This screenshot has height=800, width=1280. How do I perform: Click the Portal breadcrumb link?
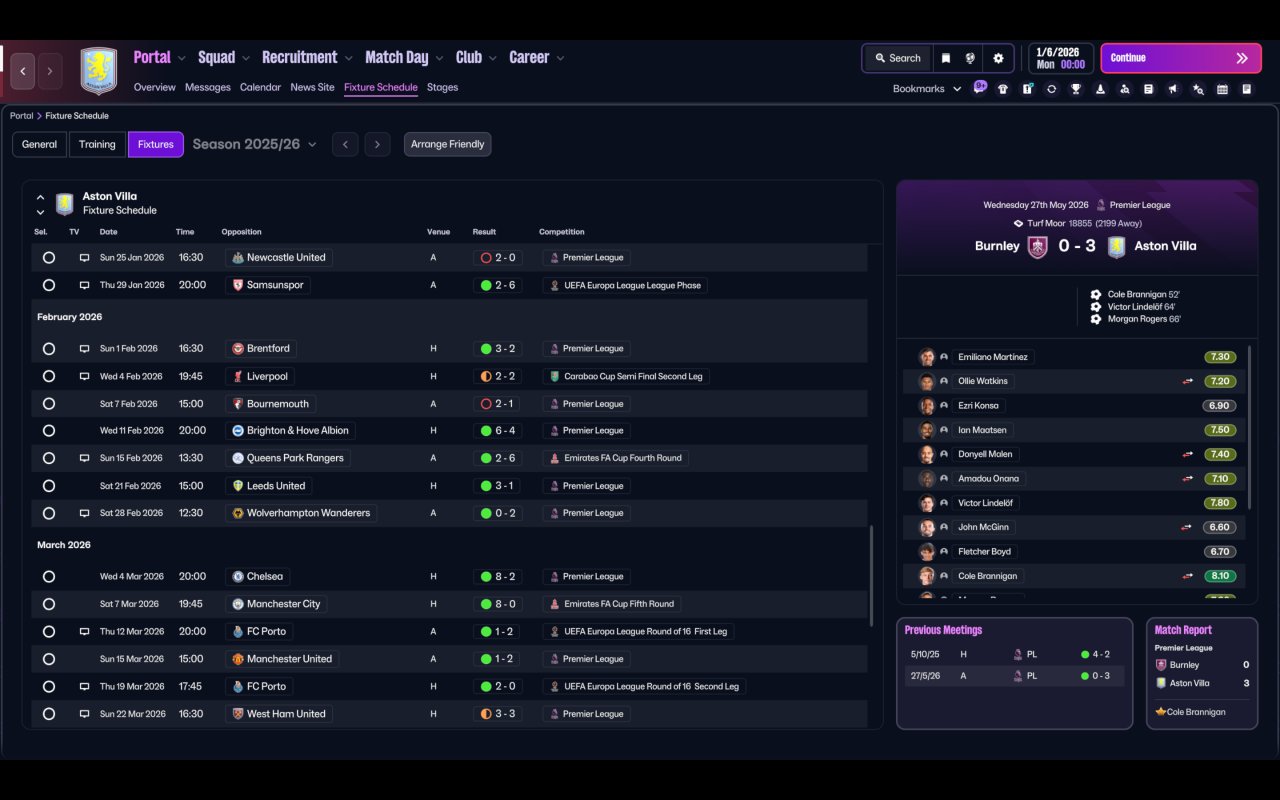pos(22,116)
